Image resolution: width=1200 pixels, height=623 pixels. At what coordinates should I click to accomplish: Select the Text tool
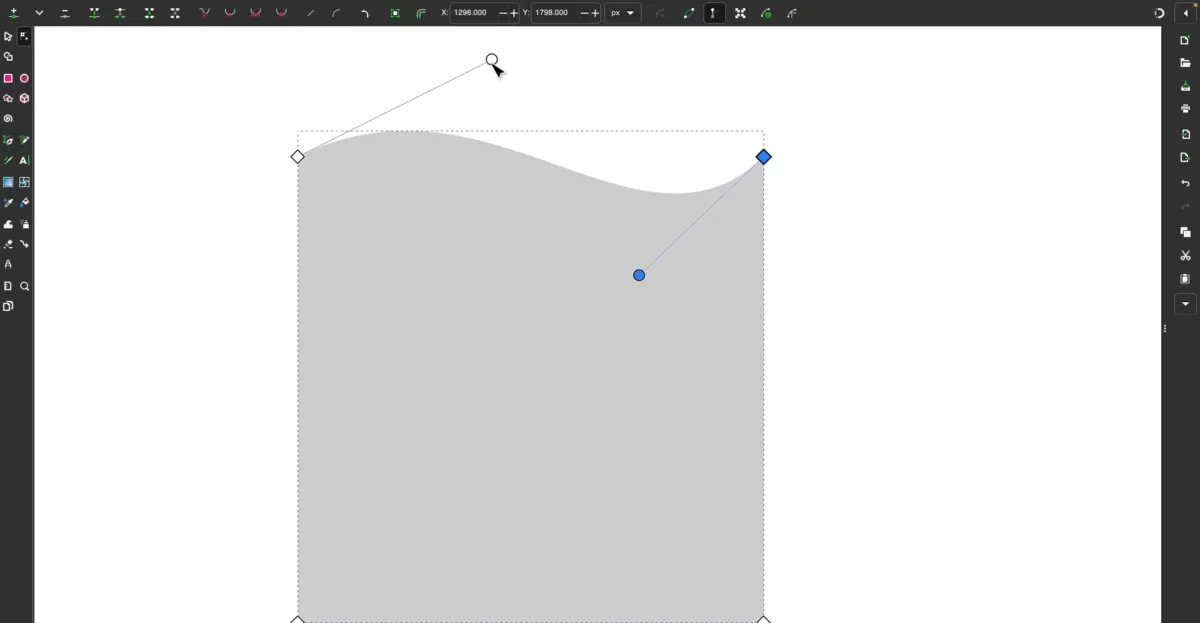pos(25,160)
